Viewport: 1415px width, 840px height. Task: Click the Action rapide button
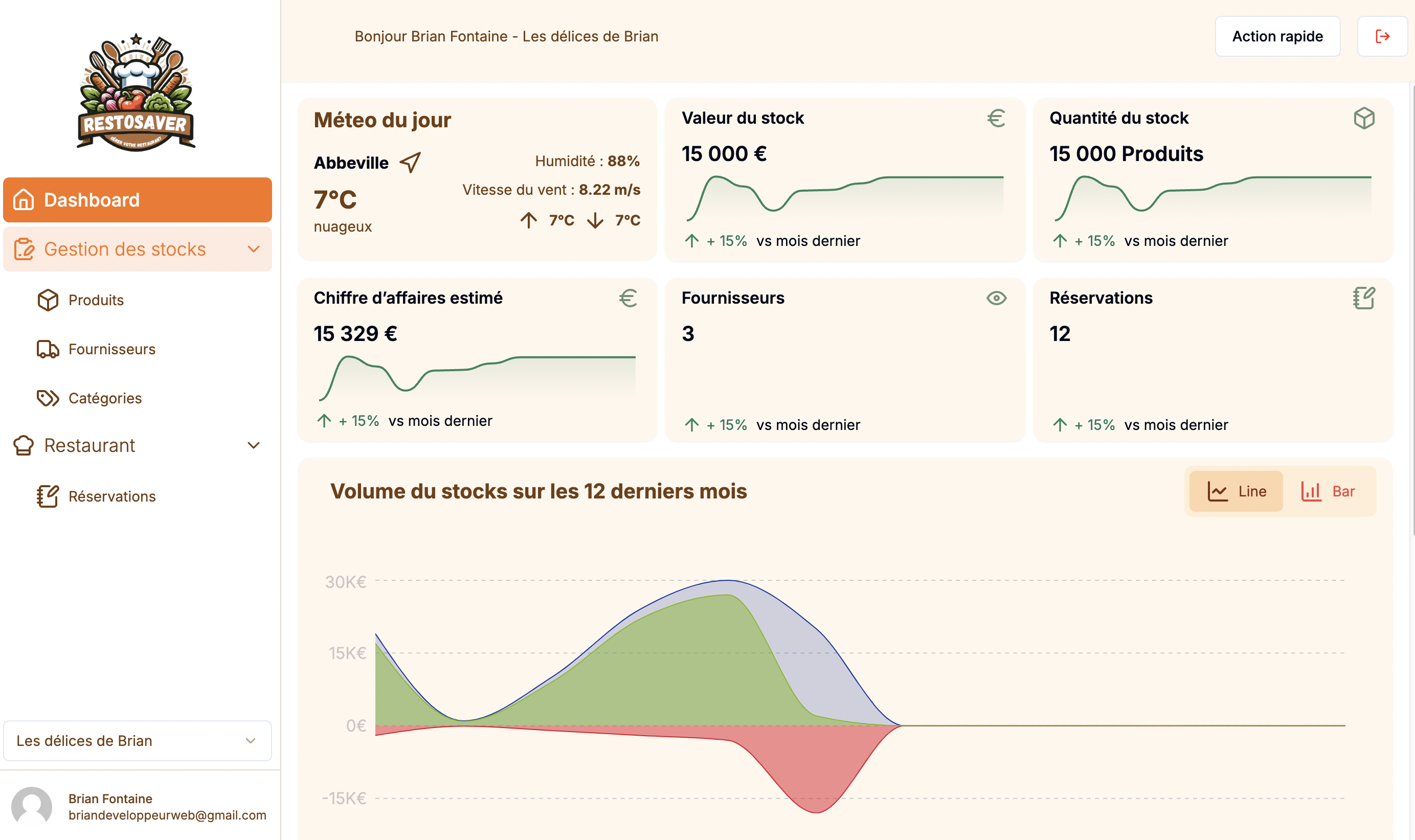point(1277,36)
